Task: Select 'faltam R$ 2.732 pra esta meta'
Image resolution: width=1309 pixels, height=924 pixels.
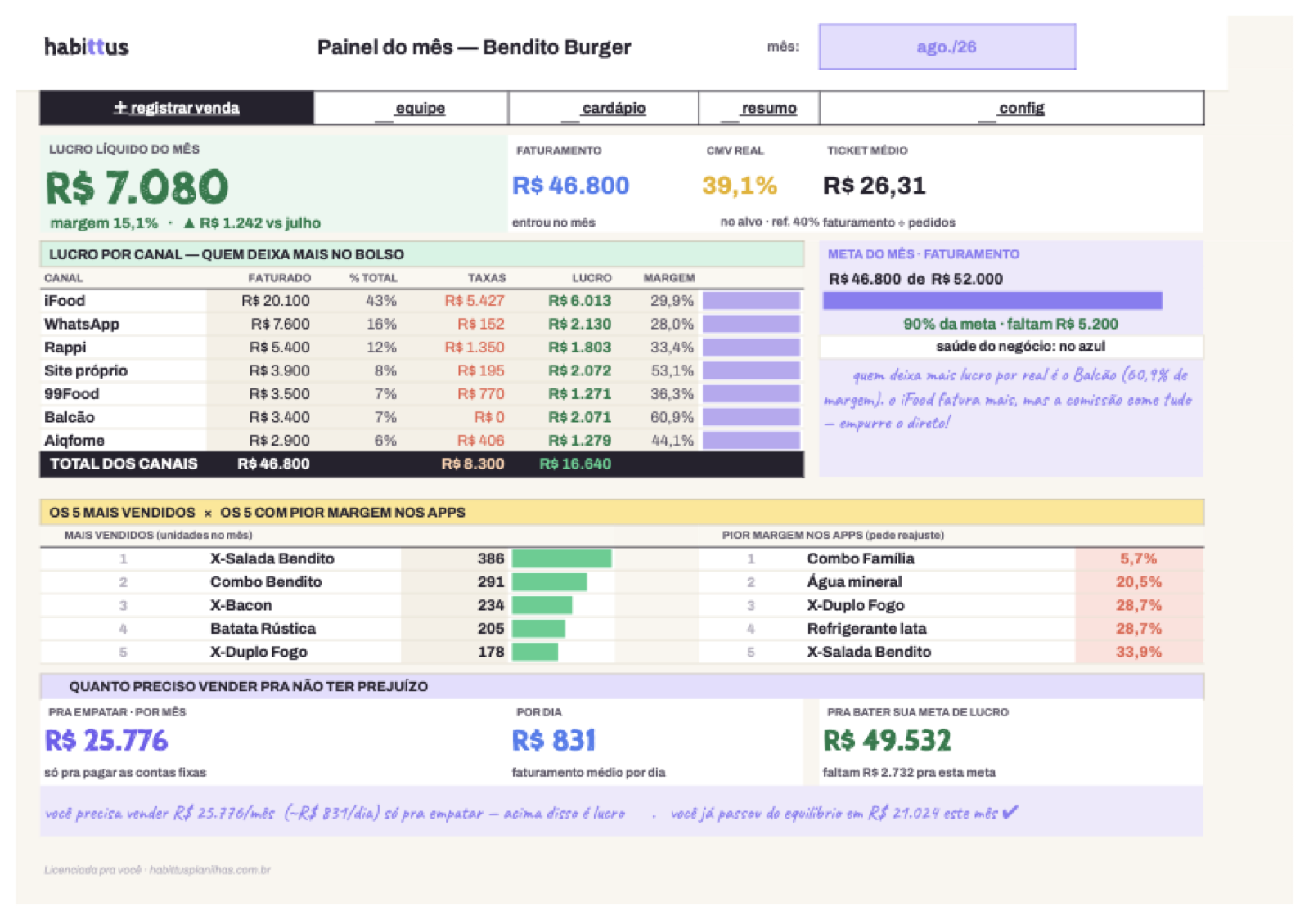Action: click(910, 773)
